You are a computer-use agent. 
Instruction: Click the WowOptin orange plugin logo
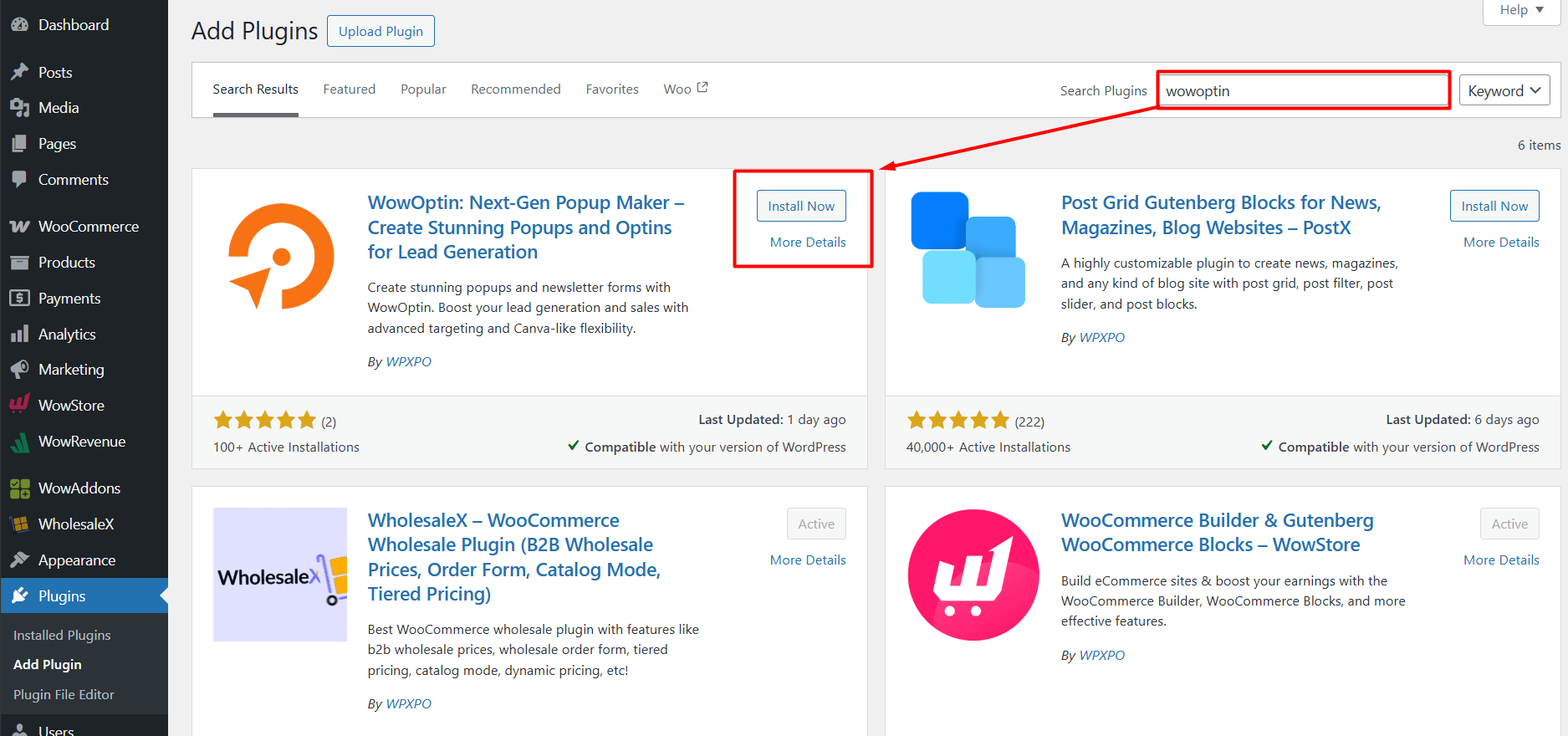(280, 256)
